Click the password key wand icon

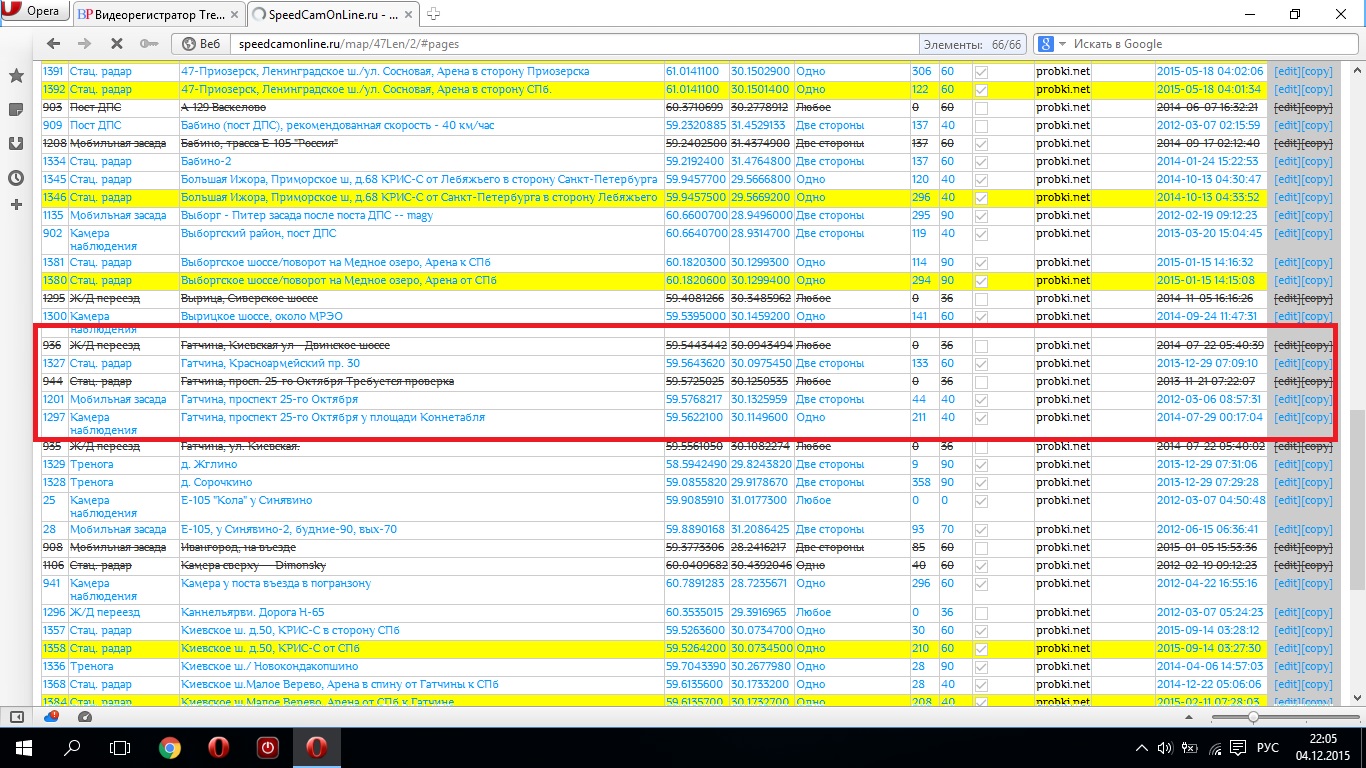coord(148,44)
